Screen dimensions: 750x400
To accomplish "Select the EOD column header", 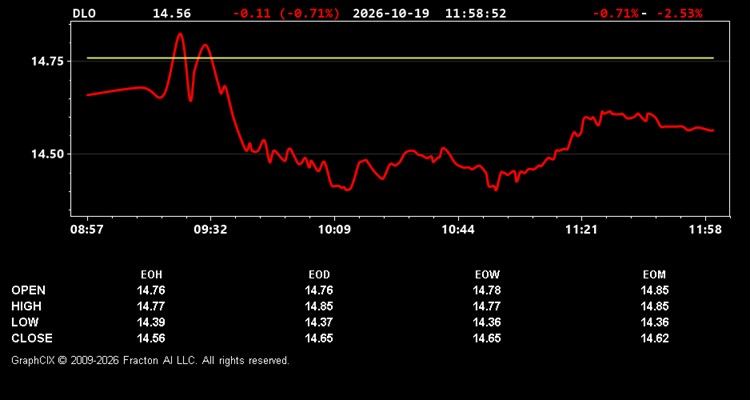I will tap(319, 275).
